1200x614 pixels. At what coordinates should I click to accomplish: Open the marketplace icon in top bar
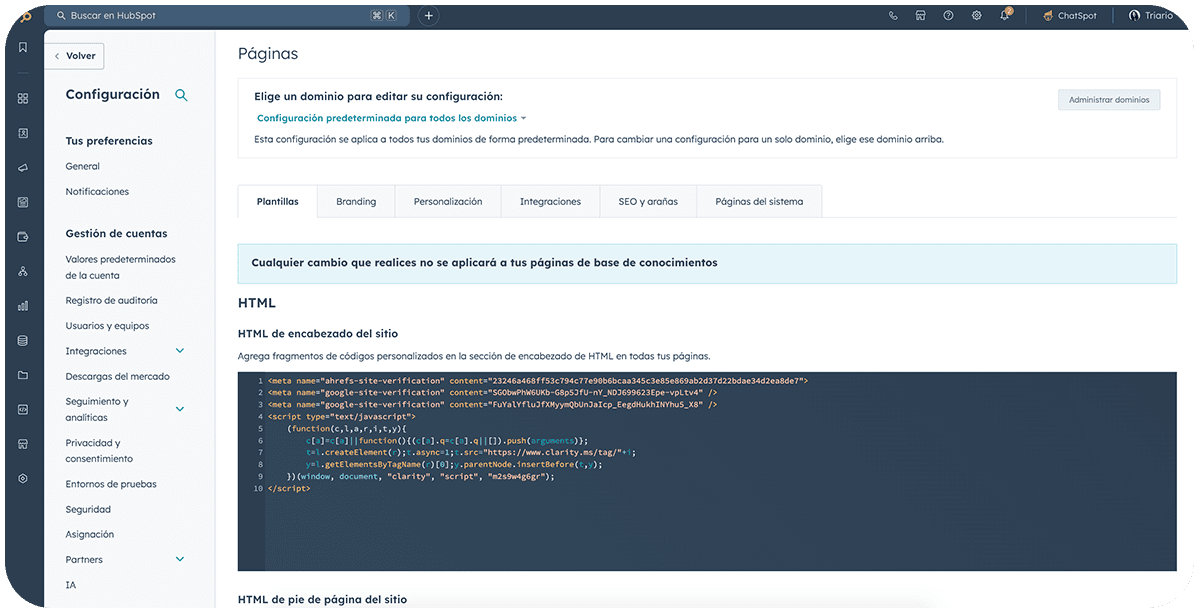pos(920,16)
